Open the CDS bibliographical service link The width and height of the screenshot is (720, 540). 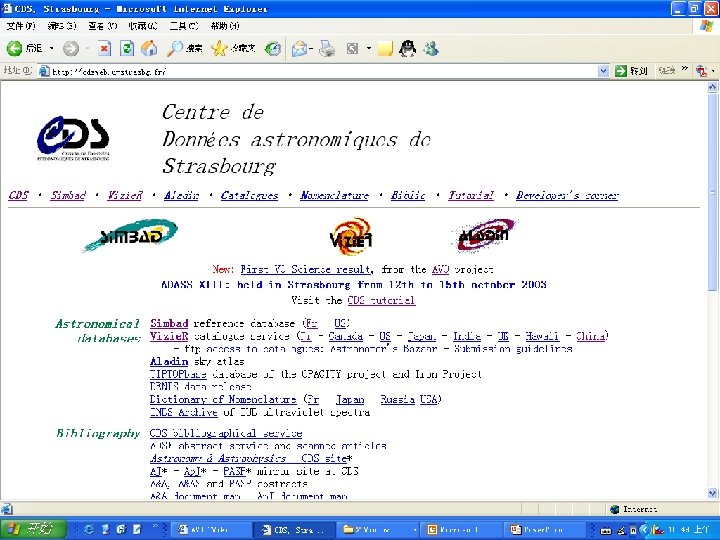click(x=226, y=433)
